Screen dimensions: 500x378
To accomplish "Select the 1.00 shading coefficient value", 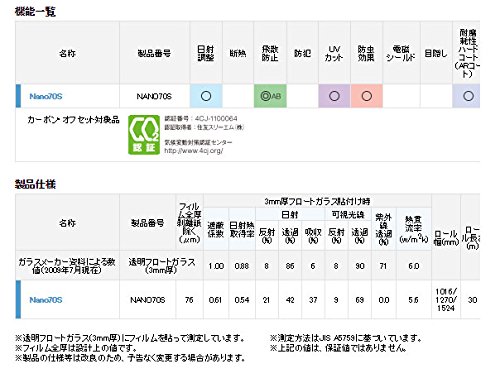I will pos(216,266).
